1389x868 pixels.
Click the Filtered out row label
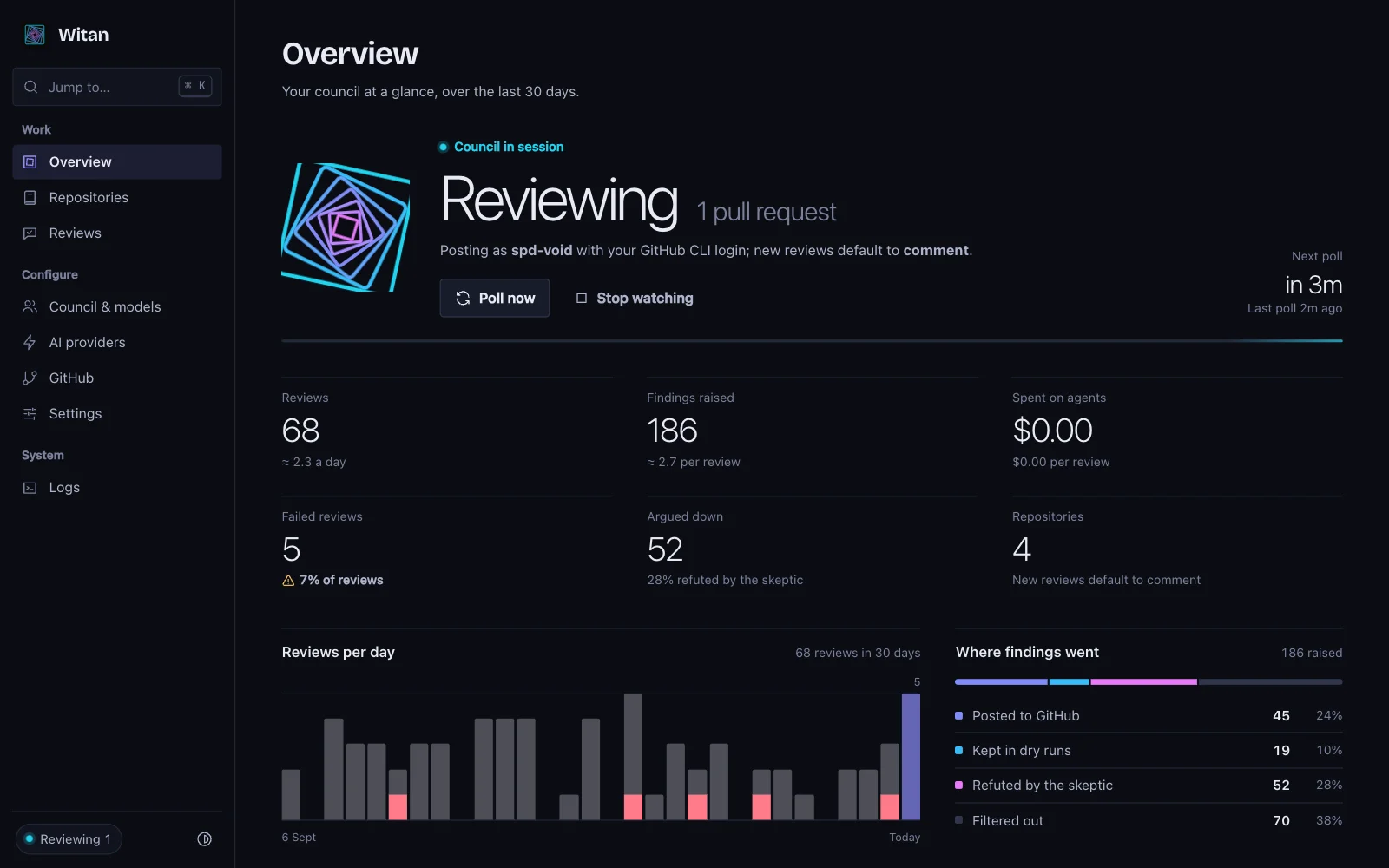click(x=1008, y=821)
